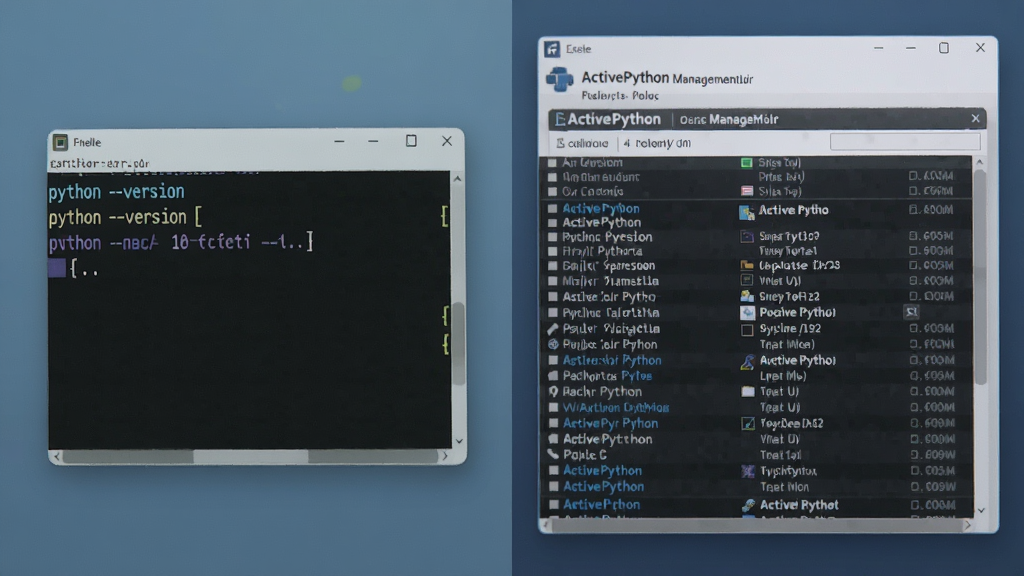Click the icon next to bold 'Active Pytho' entry
The image size is (1024, 576).
point(746,211)
